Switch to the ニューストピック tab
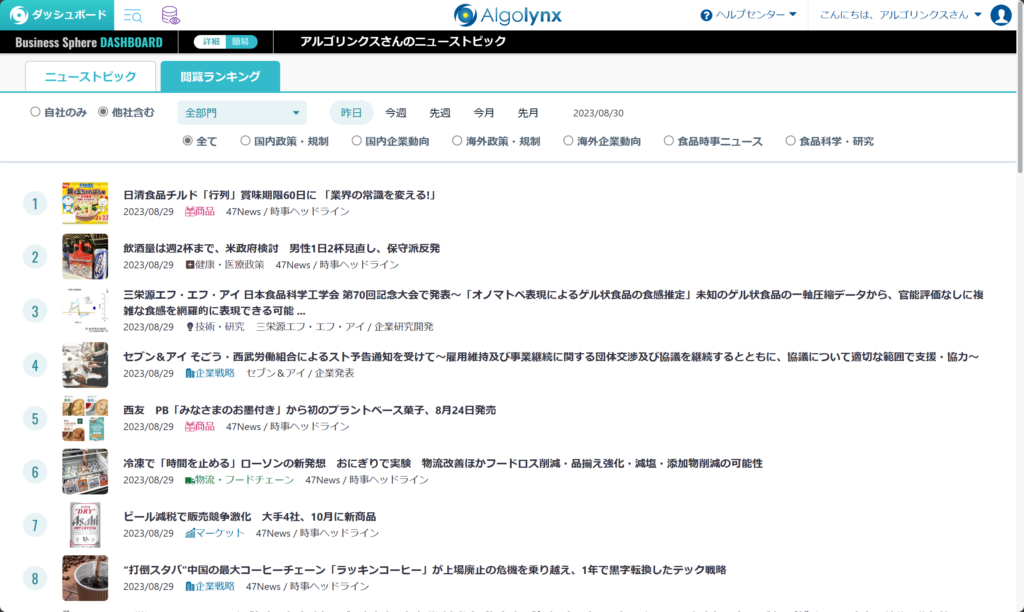 (90, 77)
